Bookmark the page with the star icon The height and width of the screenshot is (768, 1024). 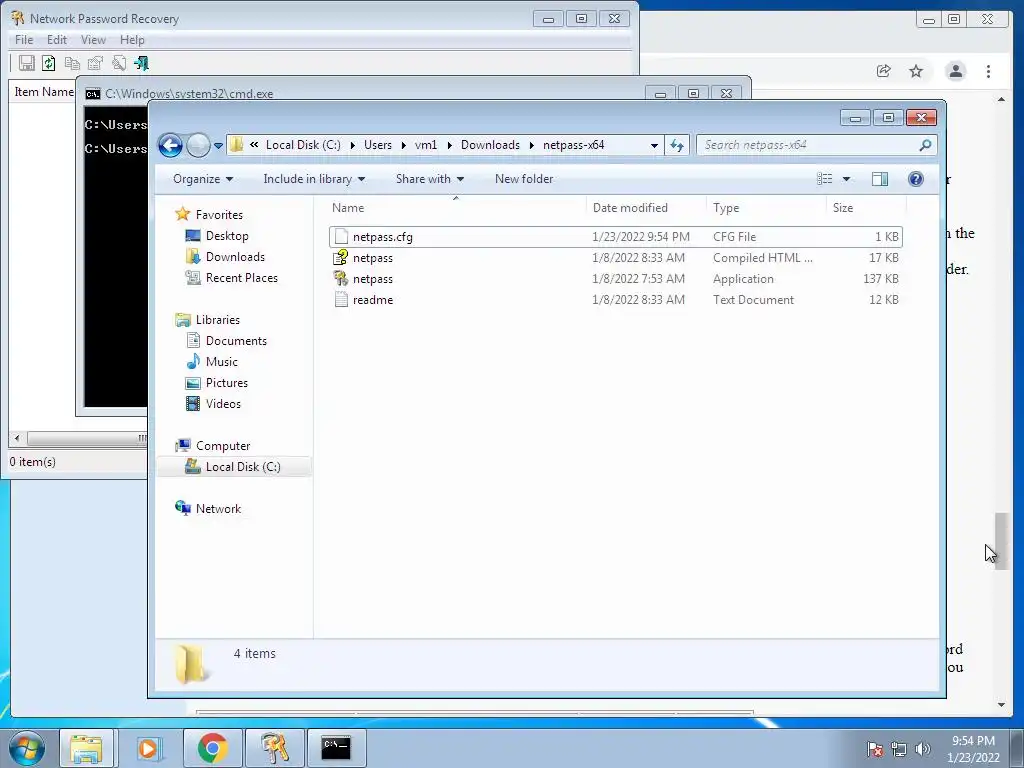(916, 71)
